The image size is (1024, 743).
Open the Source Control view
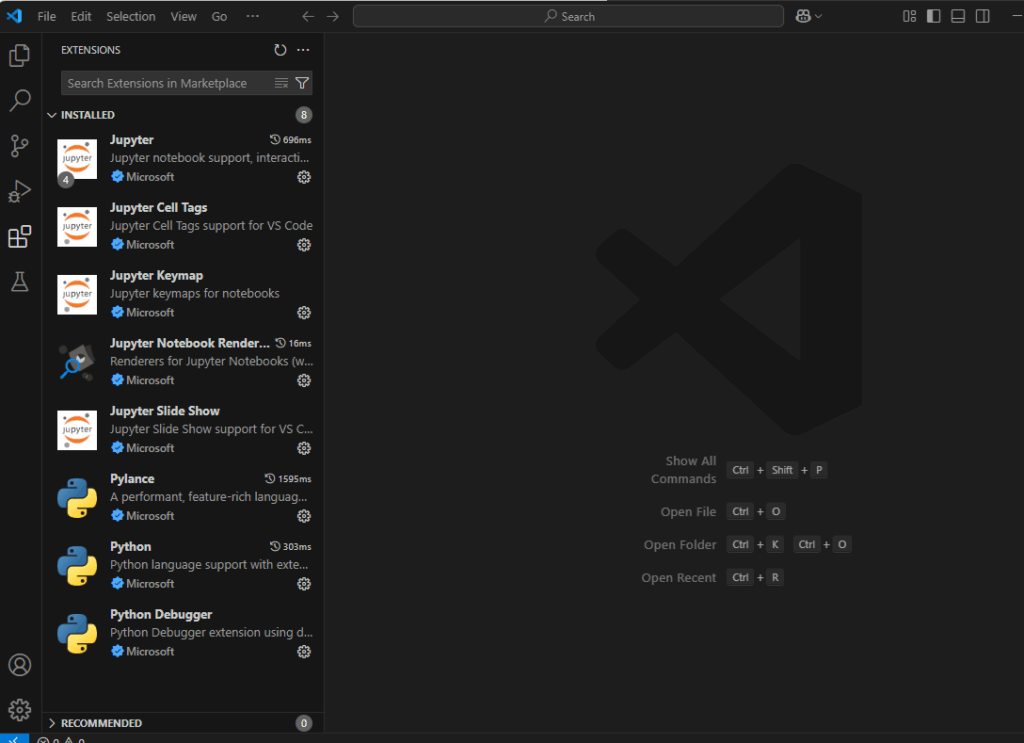pyautogui.click(x=20, y=146)
